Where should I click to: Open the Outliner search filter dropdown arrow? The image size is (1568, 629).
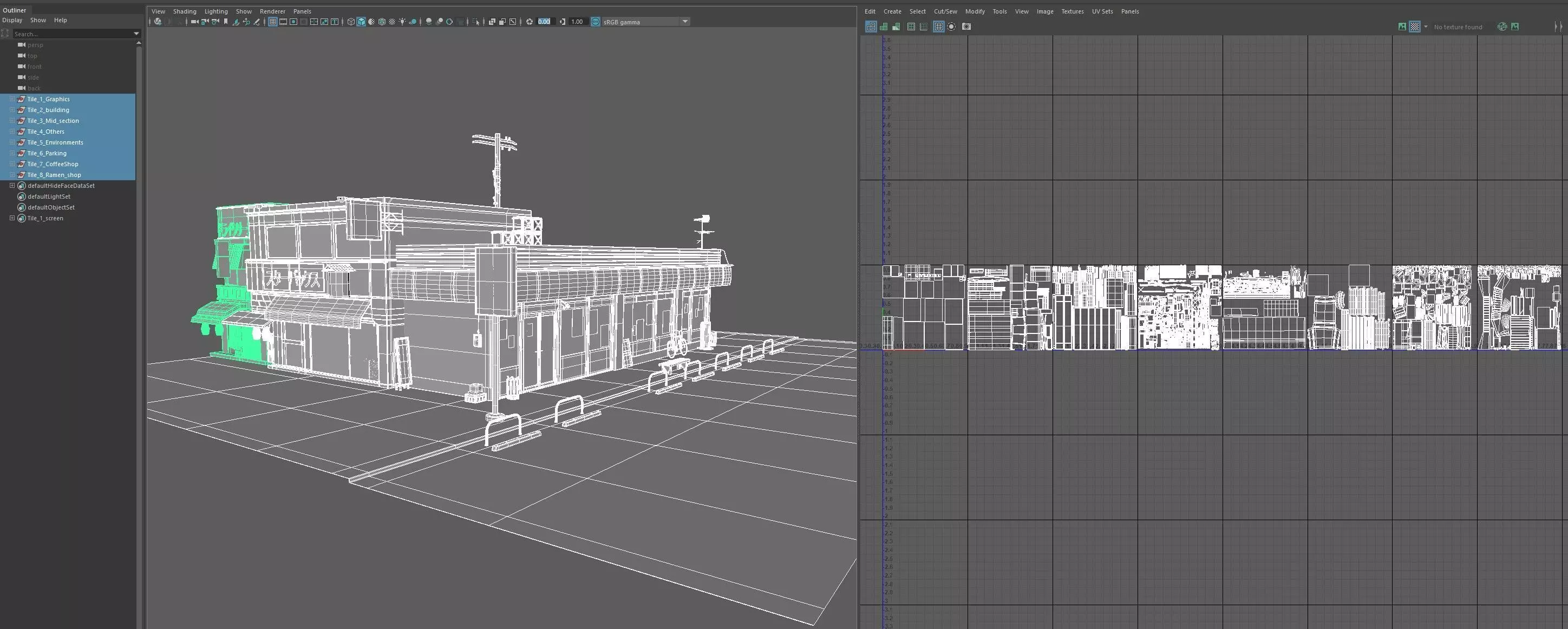pyautogui.click(x=136, y=34)
